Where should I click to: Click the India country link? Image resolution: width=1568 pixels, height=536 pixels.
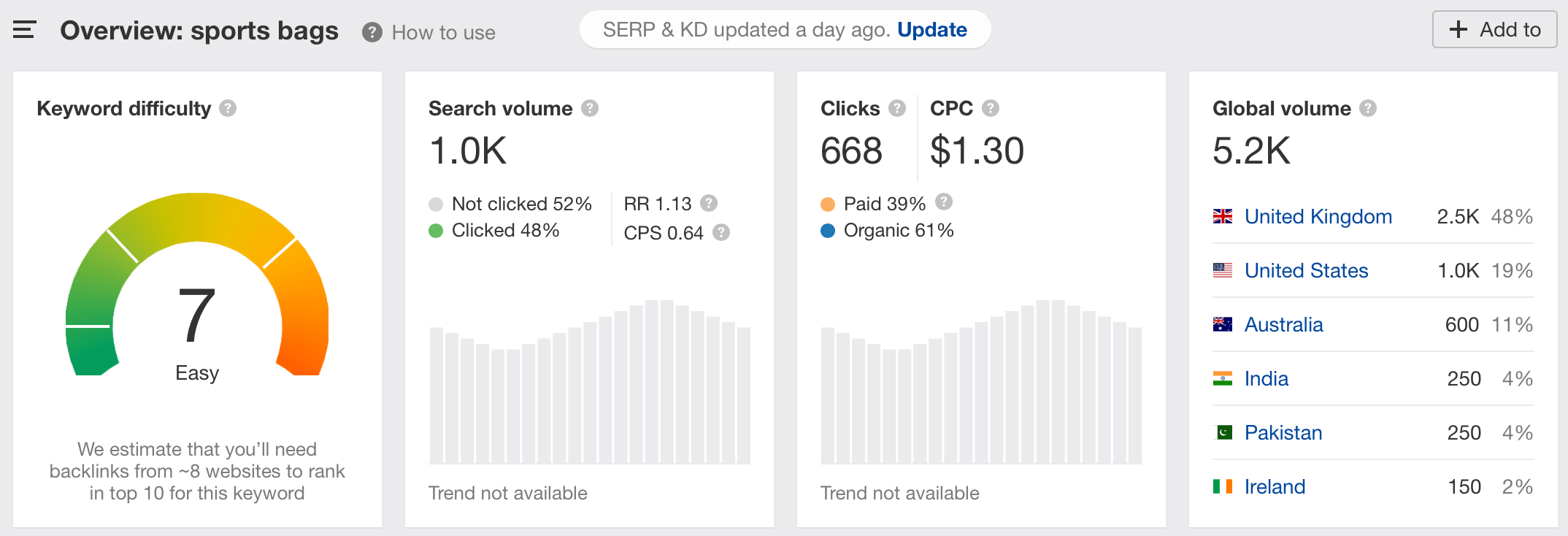tap(1266, 379)
